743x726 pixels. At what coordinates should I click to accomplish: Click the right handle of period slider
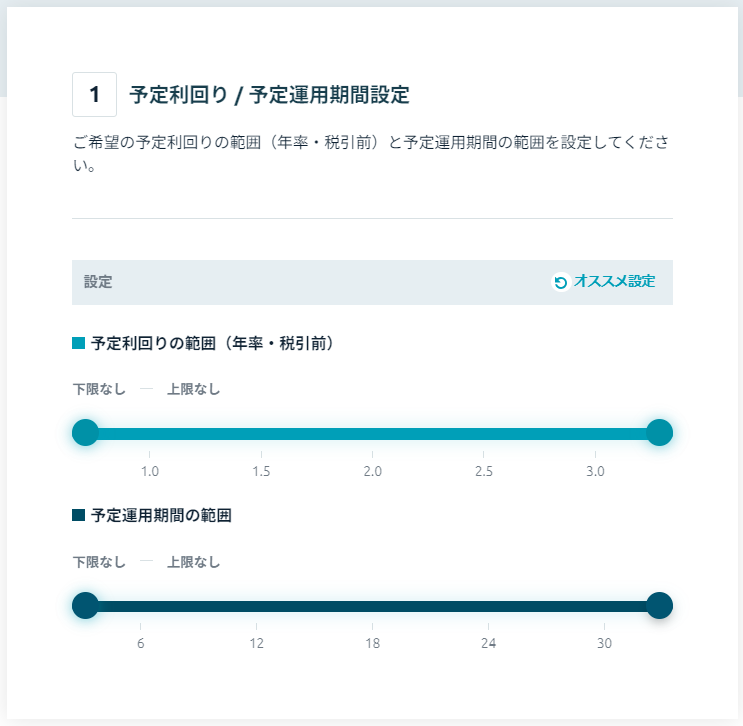(660, 606)
